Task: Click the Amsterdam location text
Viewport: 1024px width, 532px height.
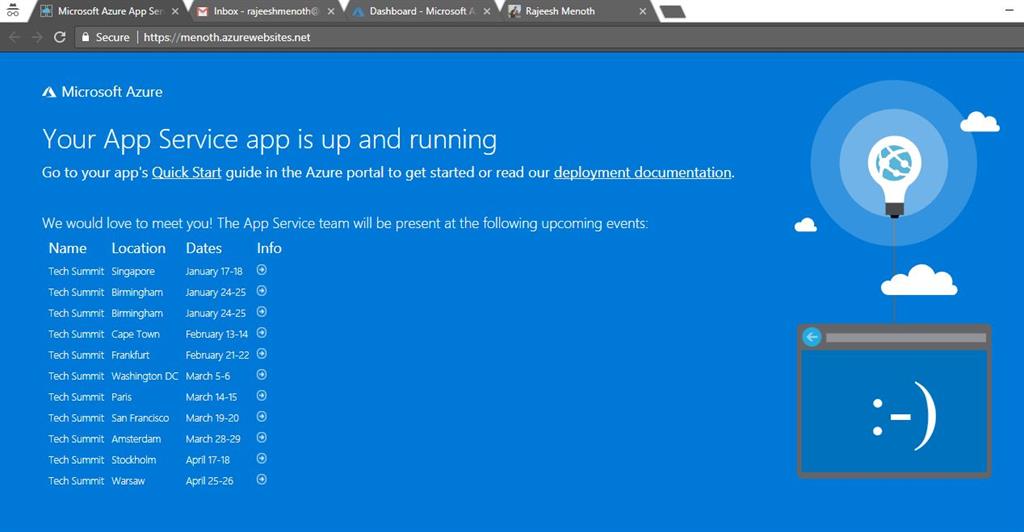Action: coord(136,439)
